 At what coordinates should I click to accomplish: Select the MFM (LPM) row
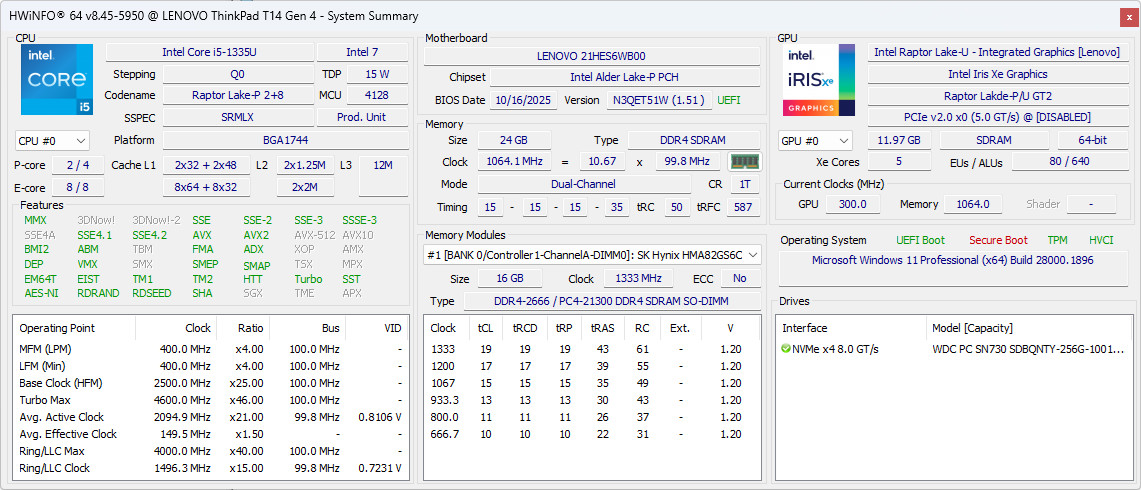pos(211,349)
